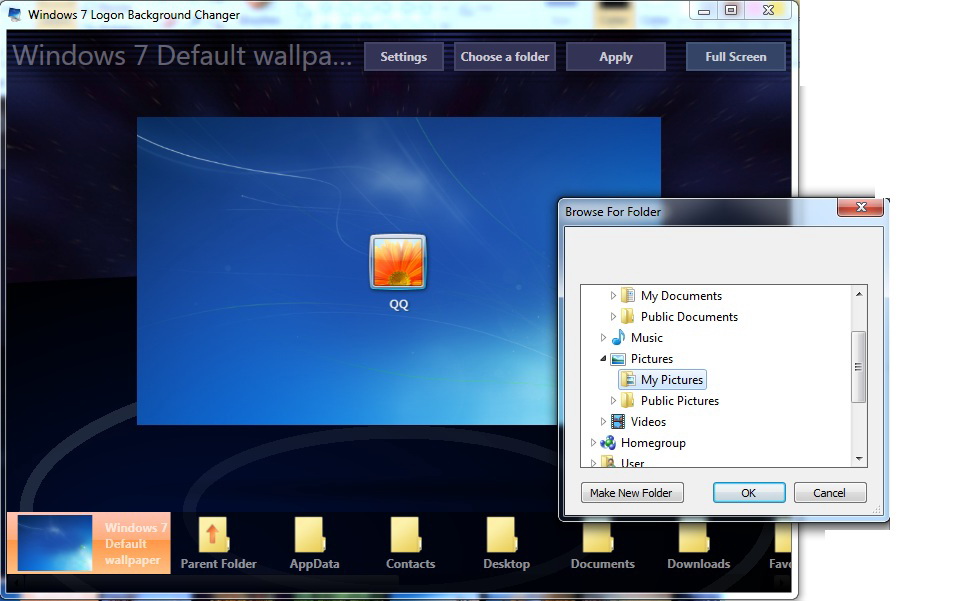Click the My Documents folder icon

click(x=628, y=296)
